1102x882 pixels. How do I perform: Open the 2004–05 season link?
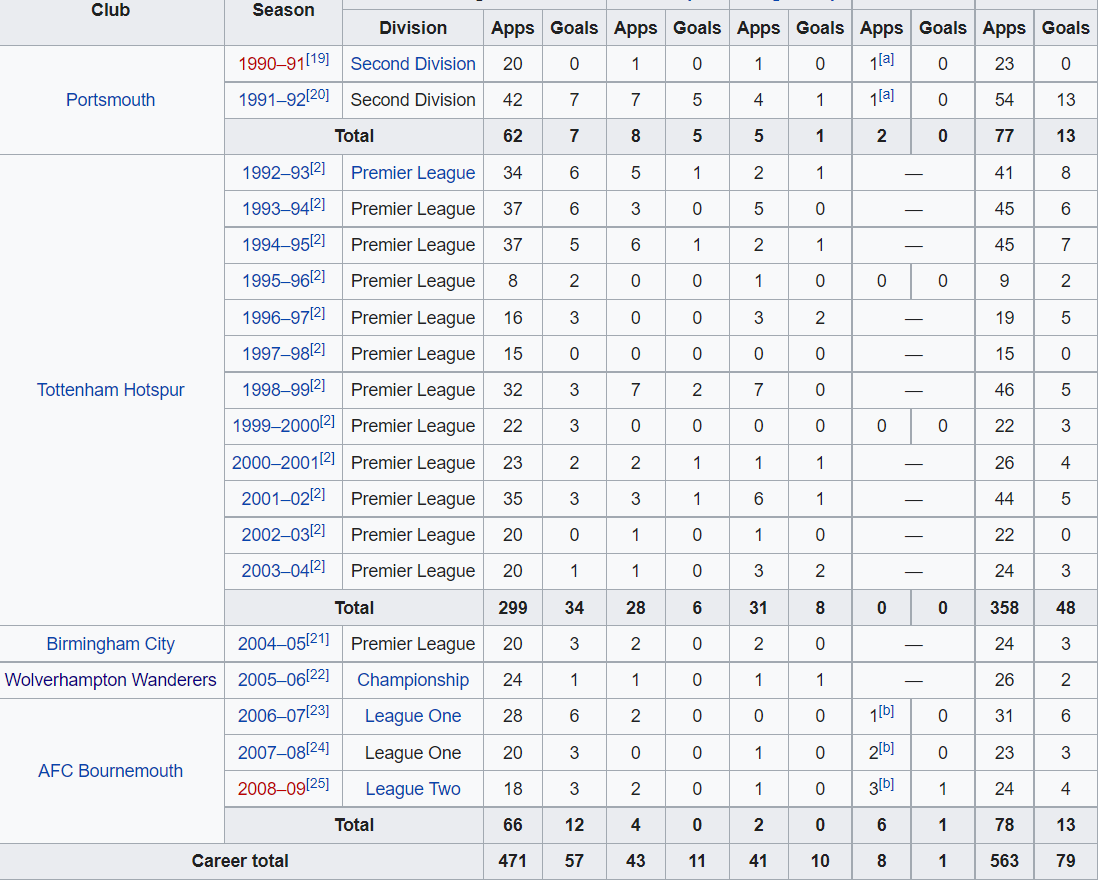(x=271, y=644)
